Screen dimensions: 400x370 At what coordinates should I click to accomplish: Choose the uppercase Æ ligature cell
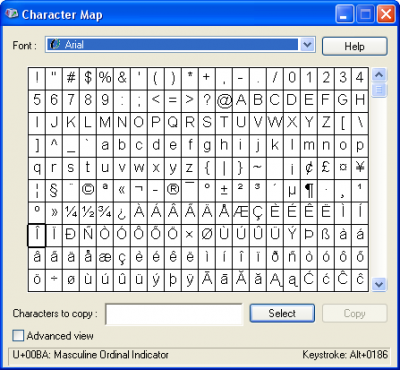pyautogui.click(x=241, y=213)
